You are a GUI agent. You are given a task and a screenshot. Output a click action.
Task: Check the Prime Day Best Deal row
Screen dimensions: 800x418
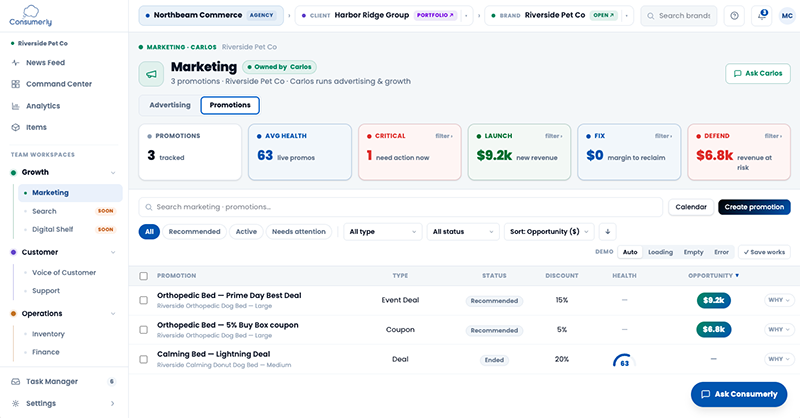point(143,301)
